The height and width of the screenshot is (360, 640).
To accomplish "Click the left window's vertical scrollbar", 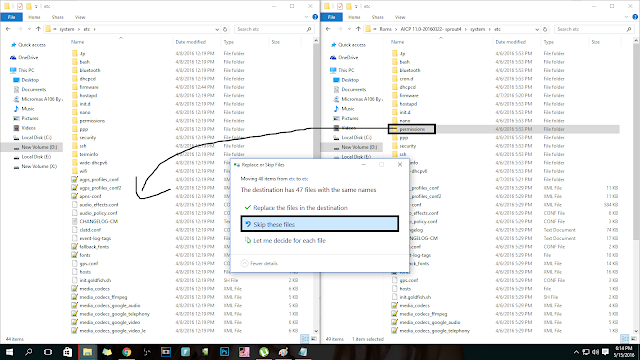I will 316,185.
